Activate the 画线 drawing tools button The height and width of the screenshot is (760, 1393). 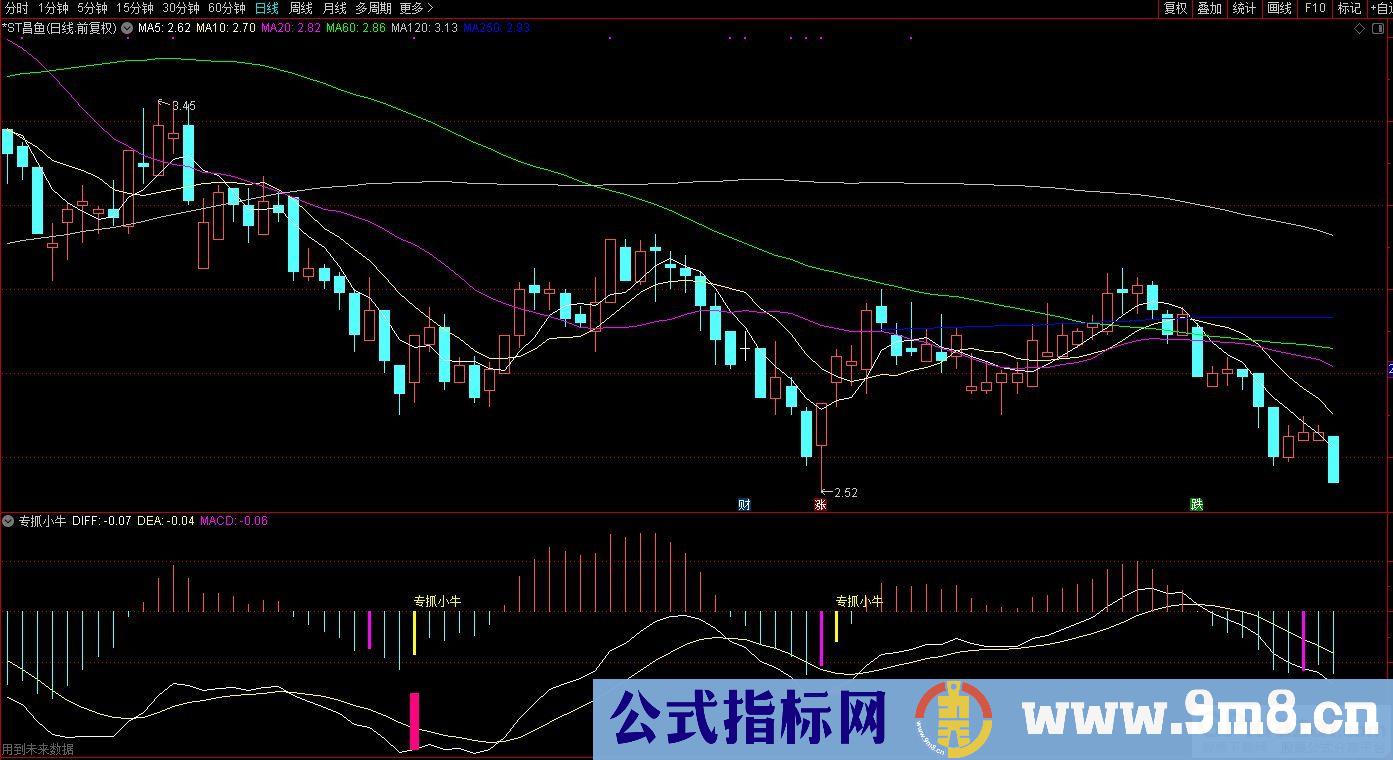(x=1279, y=8)
